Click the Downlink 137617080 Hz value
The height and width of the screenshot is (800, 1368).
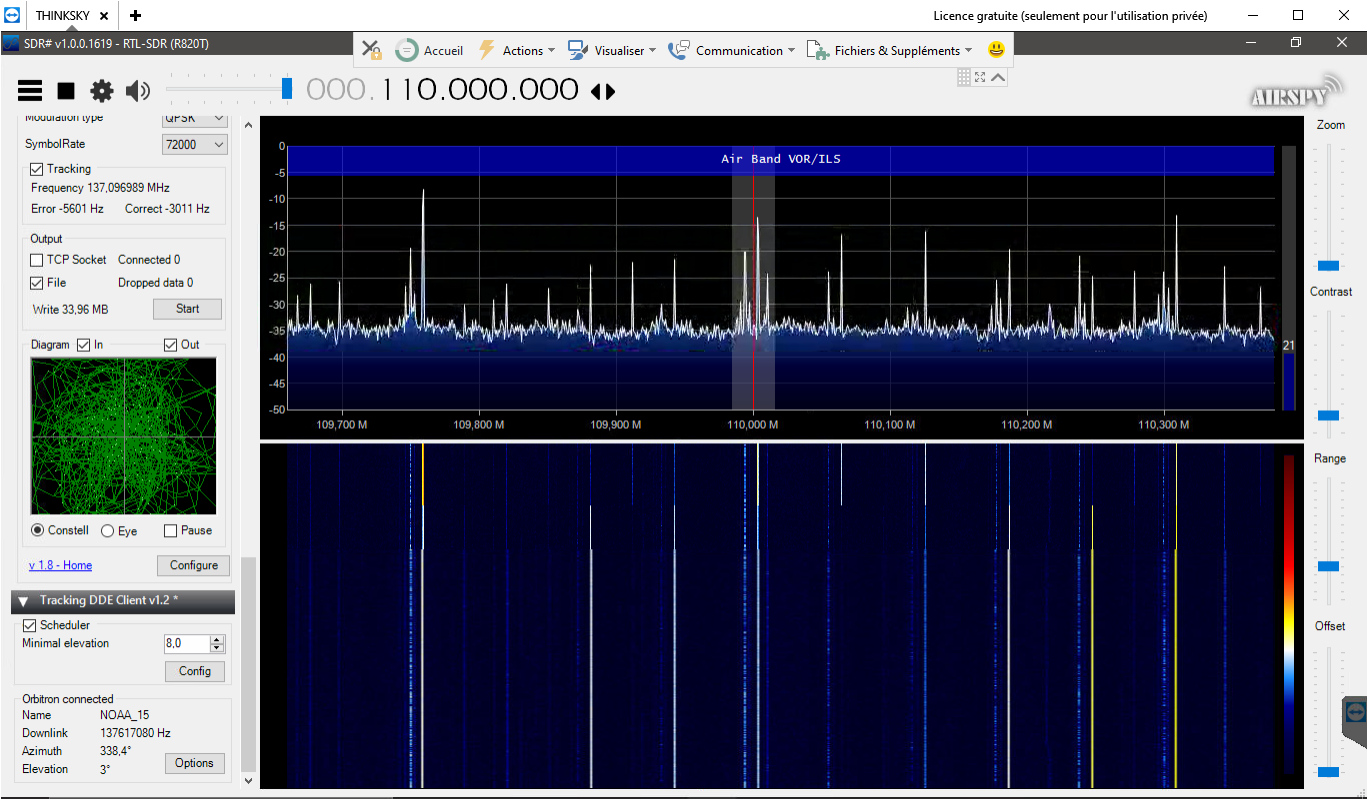pos(135,733)
